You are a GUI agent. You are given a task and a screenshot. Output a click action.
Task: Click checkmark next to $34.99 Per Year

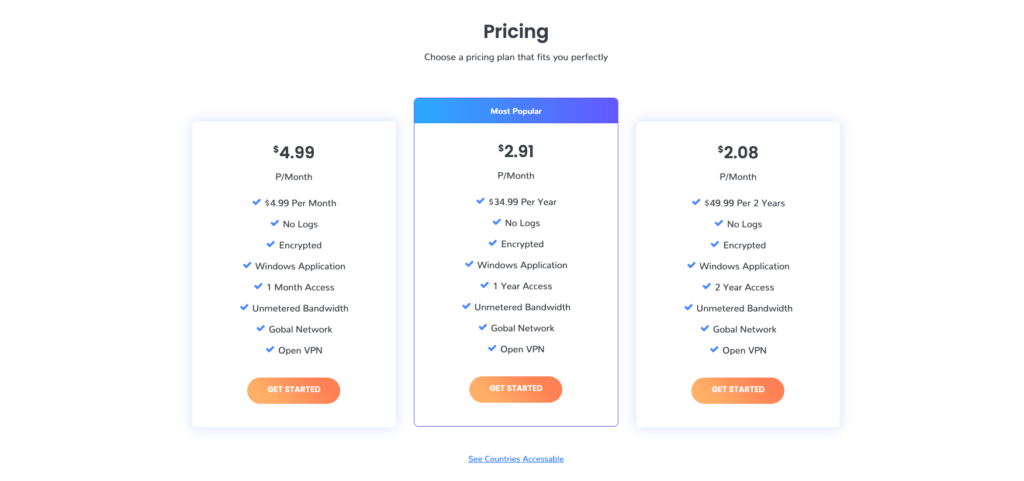coord(480,201)
